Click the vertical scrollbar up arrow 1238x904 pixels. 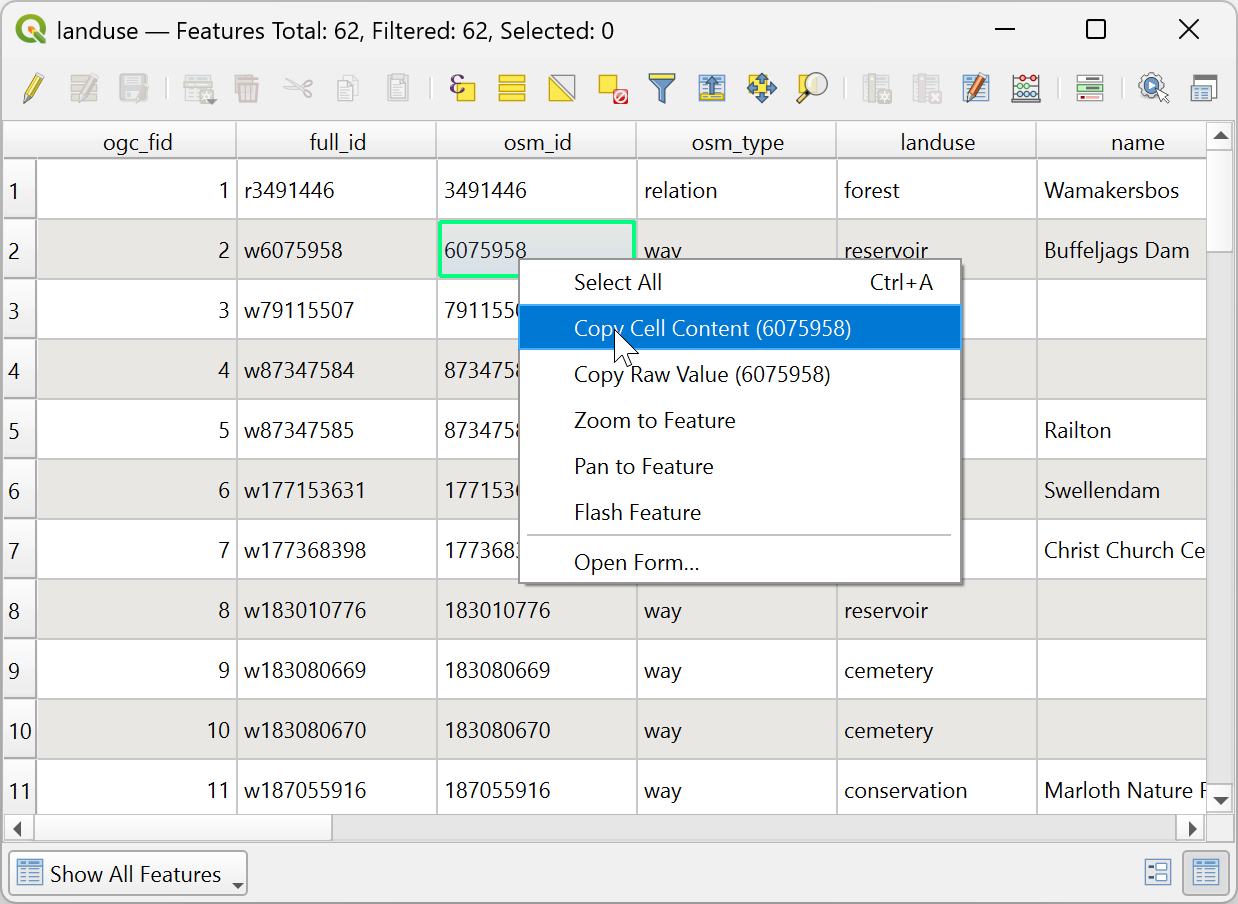pyautogui.click(x=1220, y=135)
